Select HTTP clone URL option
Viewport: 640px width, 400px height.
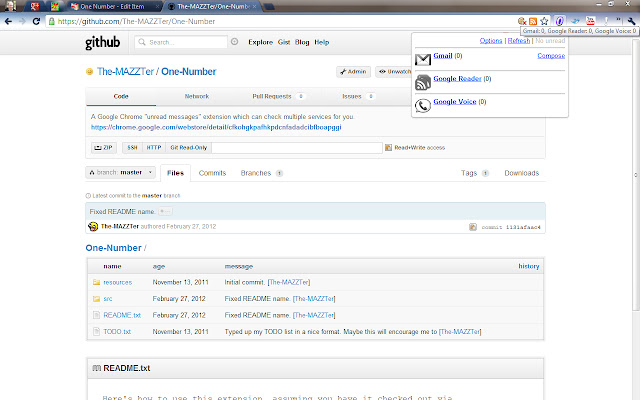coord(154,147)
